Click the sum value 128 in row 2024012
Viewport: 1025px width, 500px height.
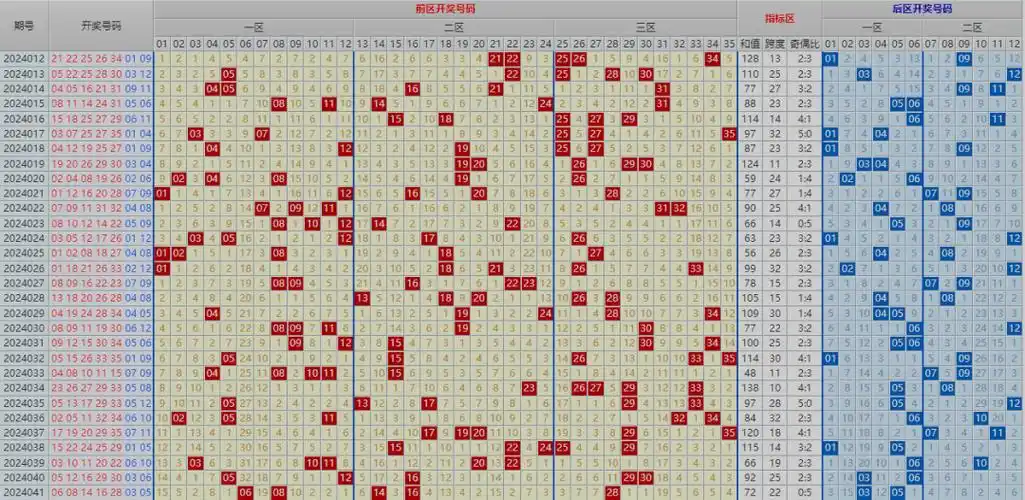coord(750,59)
